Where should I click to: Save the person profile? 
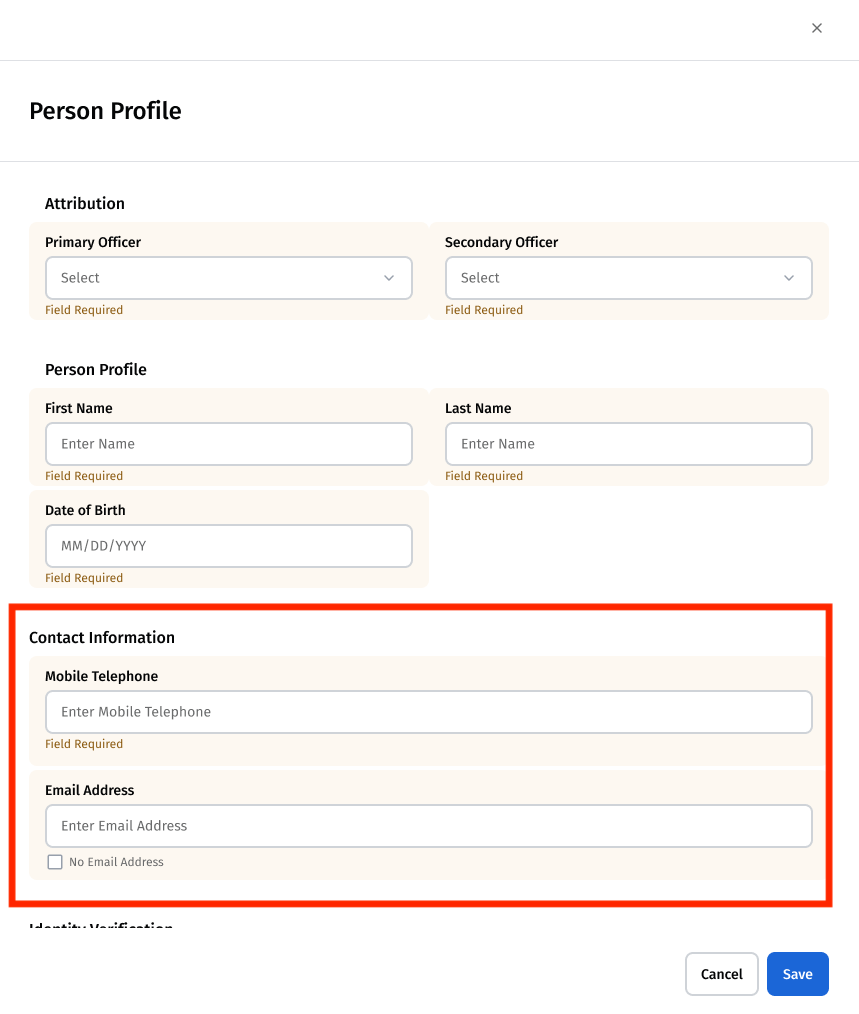click(x=797, y=974)
